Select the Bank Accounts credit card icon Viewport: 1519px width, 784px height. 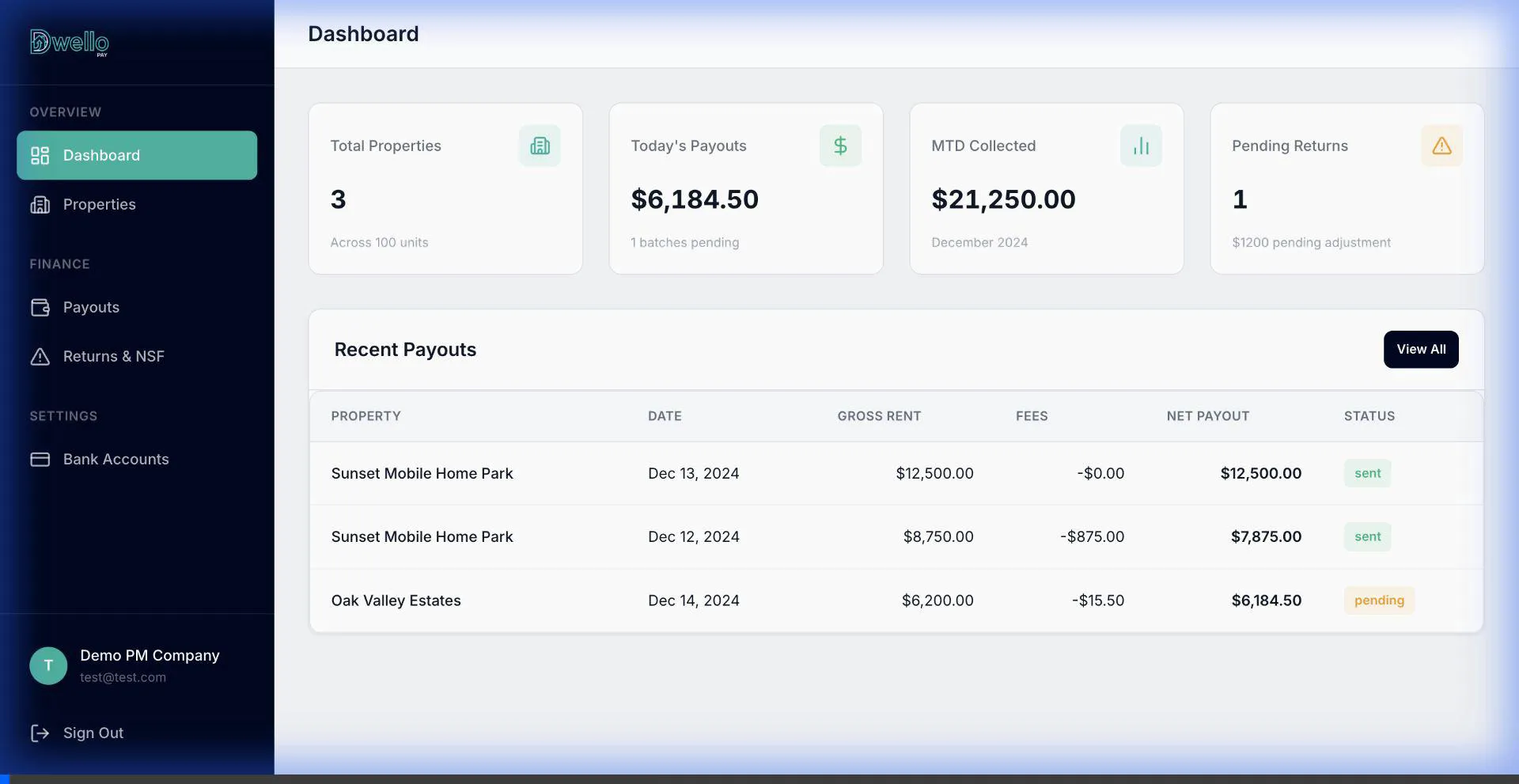[x=41, y=459]
